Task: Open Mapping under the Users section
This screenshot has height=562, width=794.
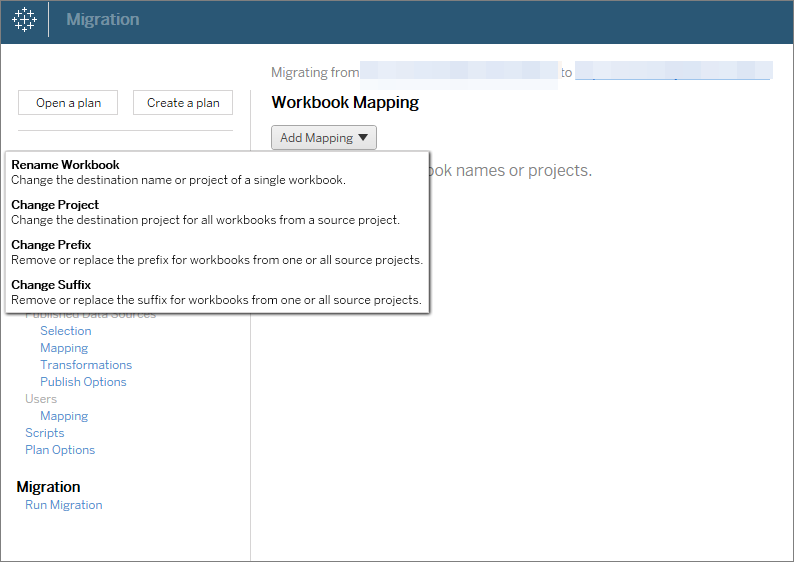Action: (64, 416)
